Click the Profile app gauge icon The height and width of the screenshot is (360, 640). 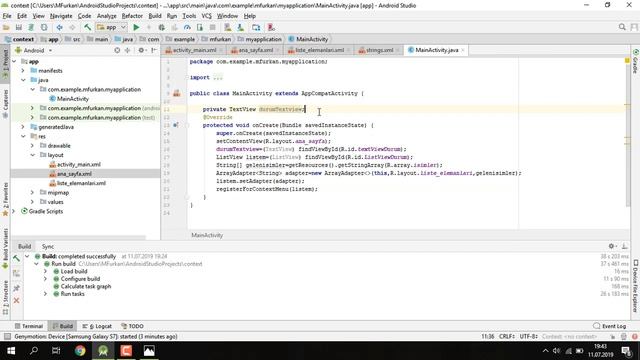point(187,27)
